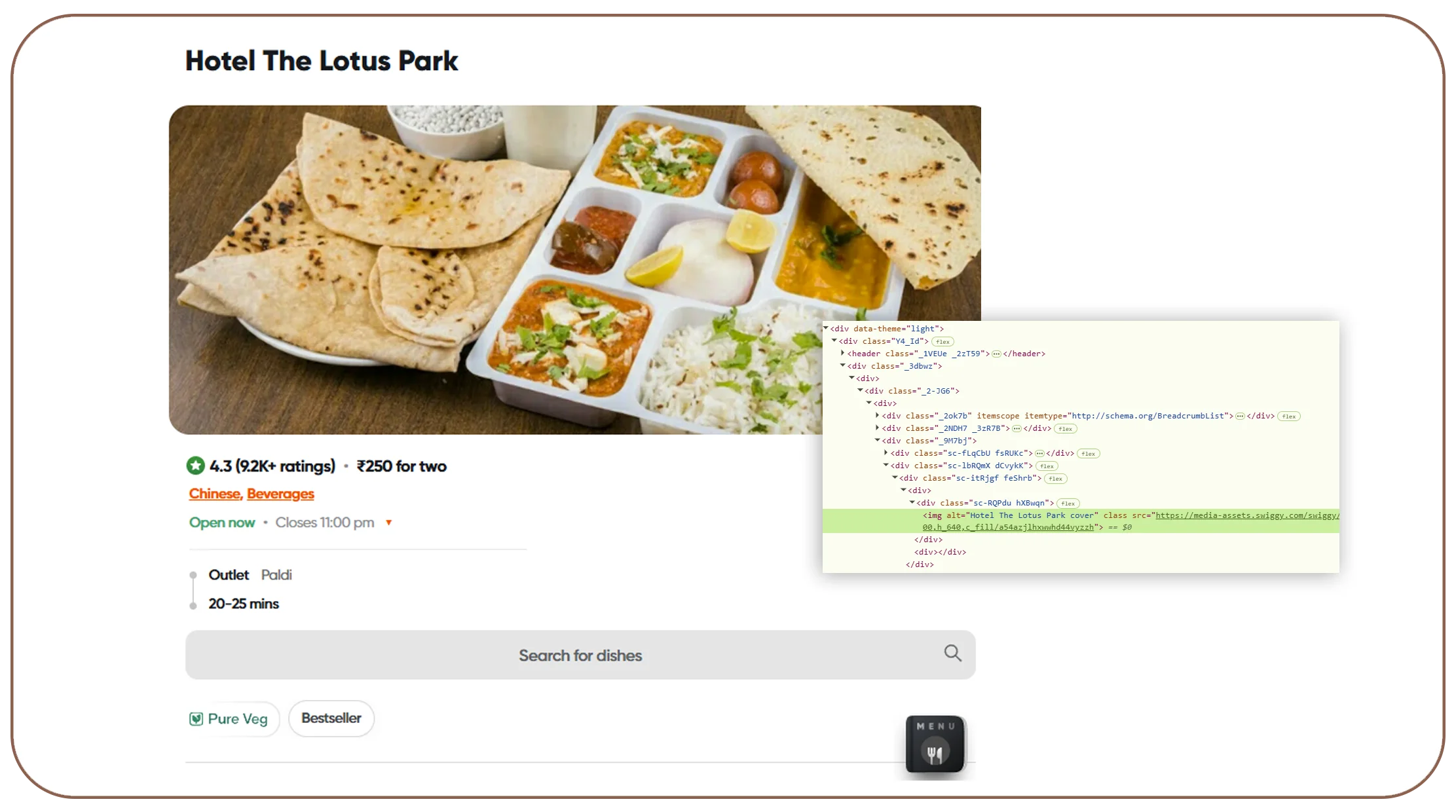Collapse the div class _9M7bj node
Screen dimensions: 1456x812
tap(877, 440)
